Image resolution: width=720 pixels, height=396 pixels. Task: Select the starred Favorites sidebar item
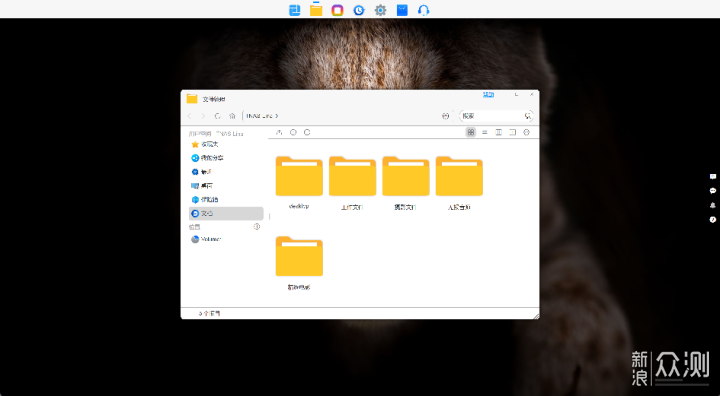pos(226,144)
